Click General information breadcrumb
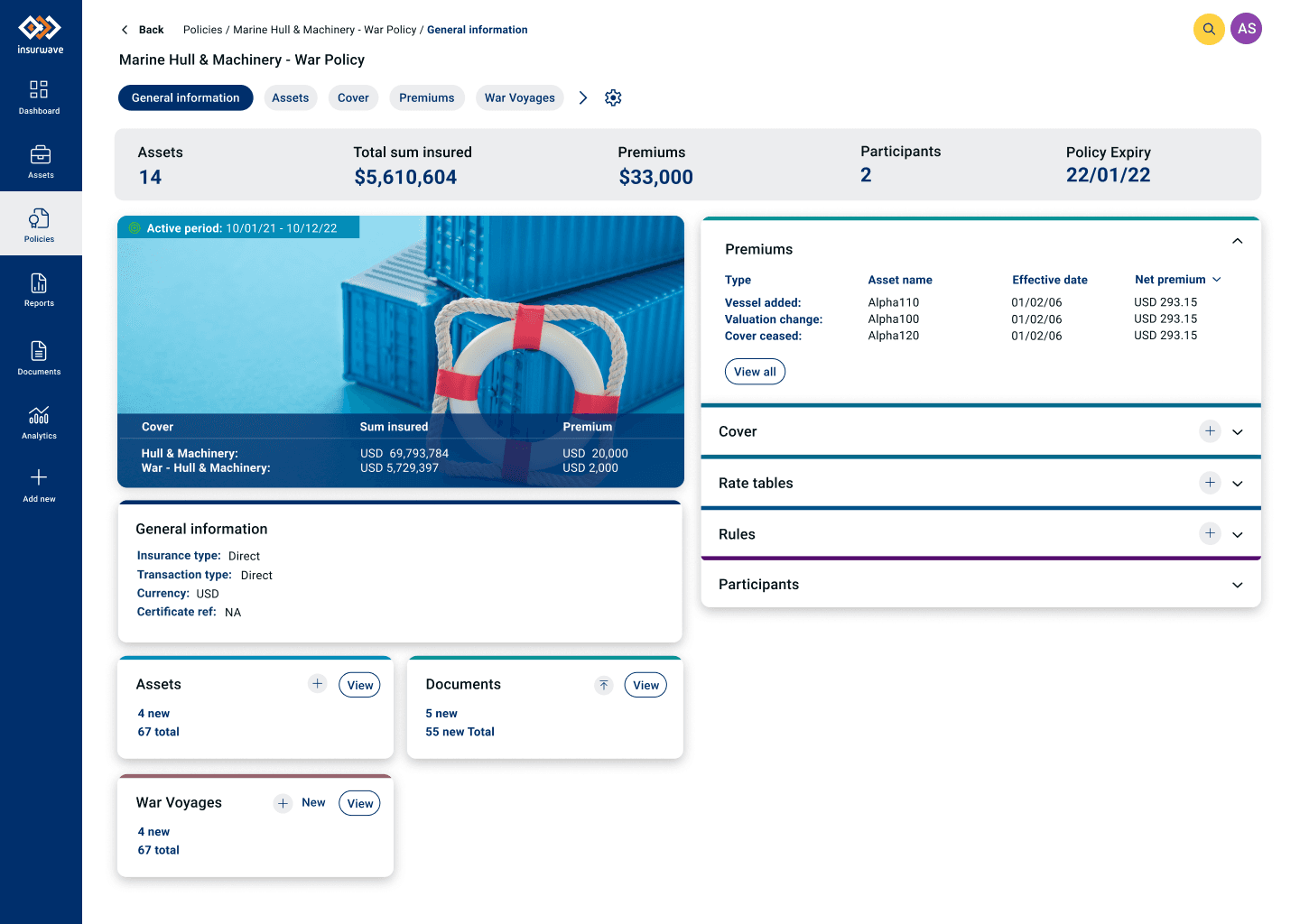The width and height of the screenshot is (1300, 924). (478, 30)
